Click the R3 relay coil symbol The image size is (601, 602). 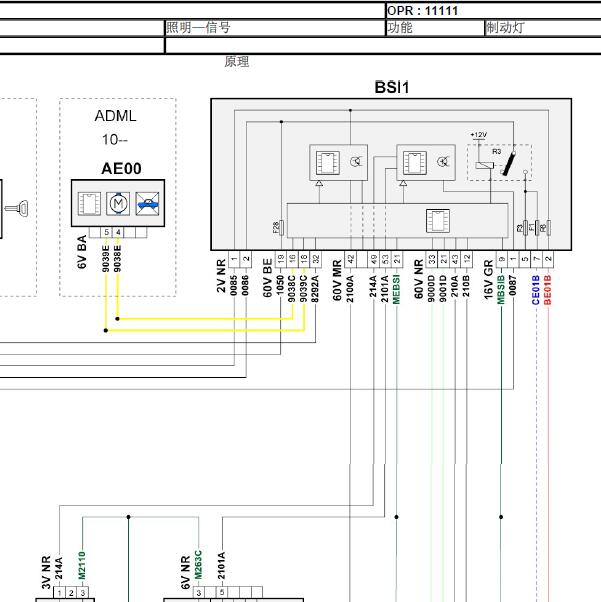coord(484,165)
